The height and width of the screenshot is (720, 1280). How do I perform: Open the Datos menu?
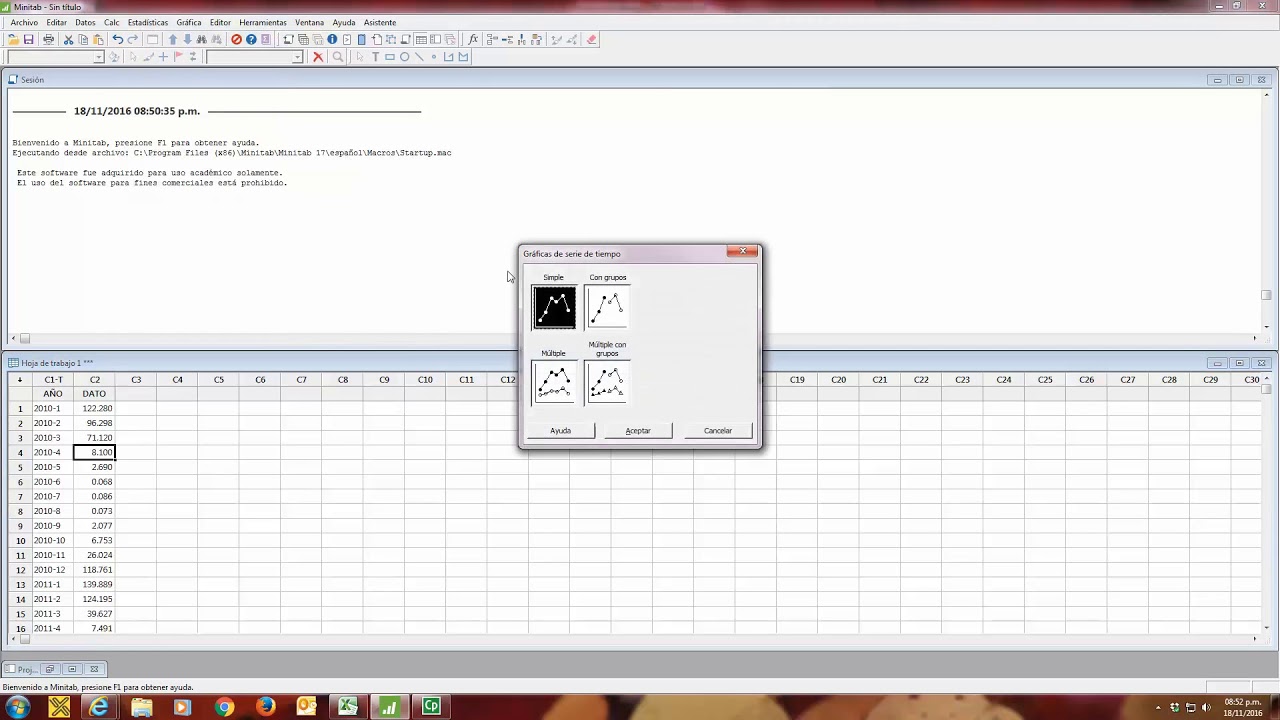pyautogui.click(x=85, y=22)
